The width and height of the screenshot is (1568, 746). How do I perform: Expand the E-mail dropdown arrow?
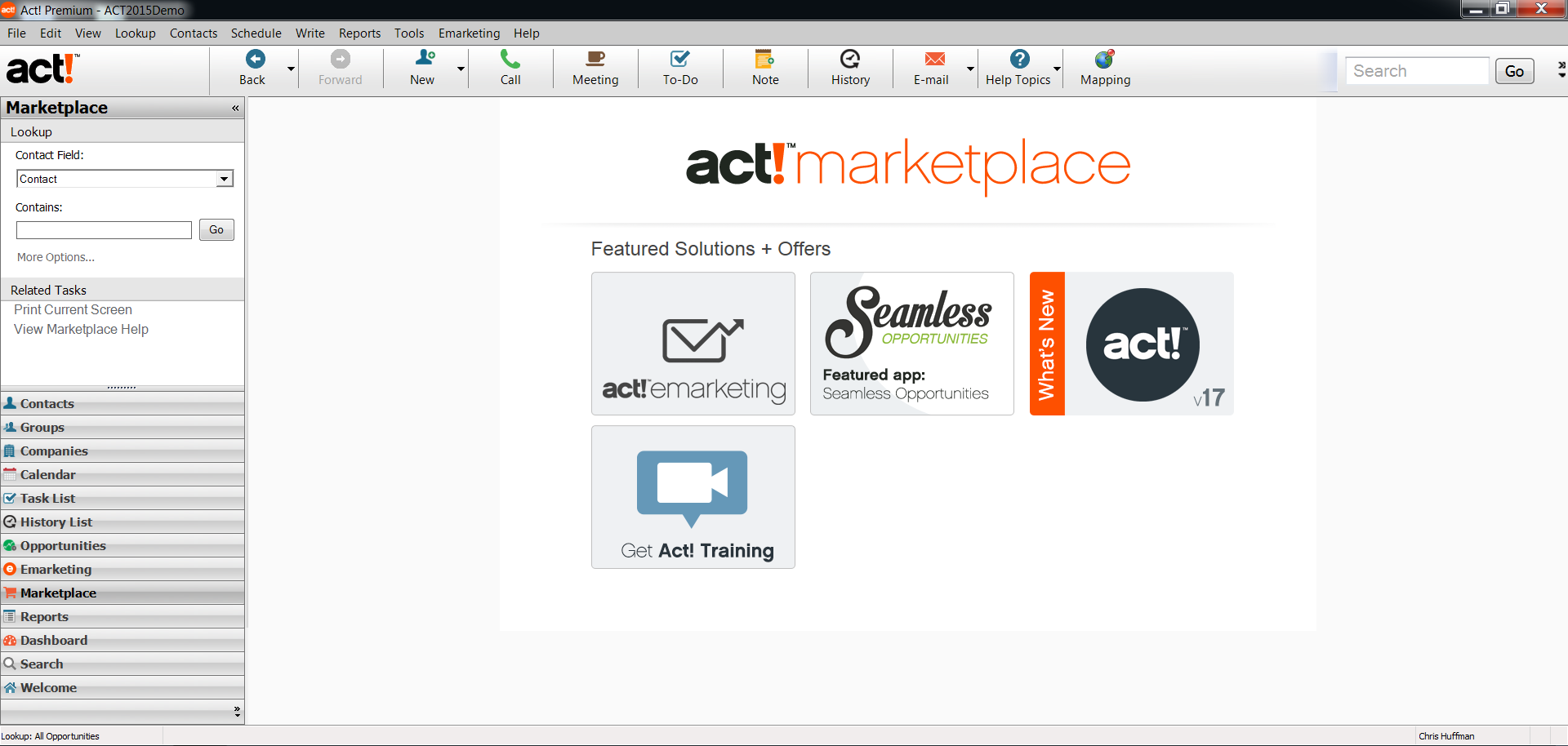970,69
